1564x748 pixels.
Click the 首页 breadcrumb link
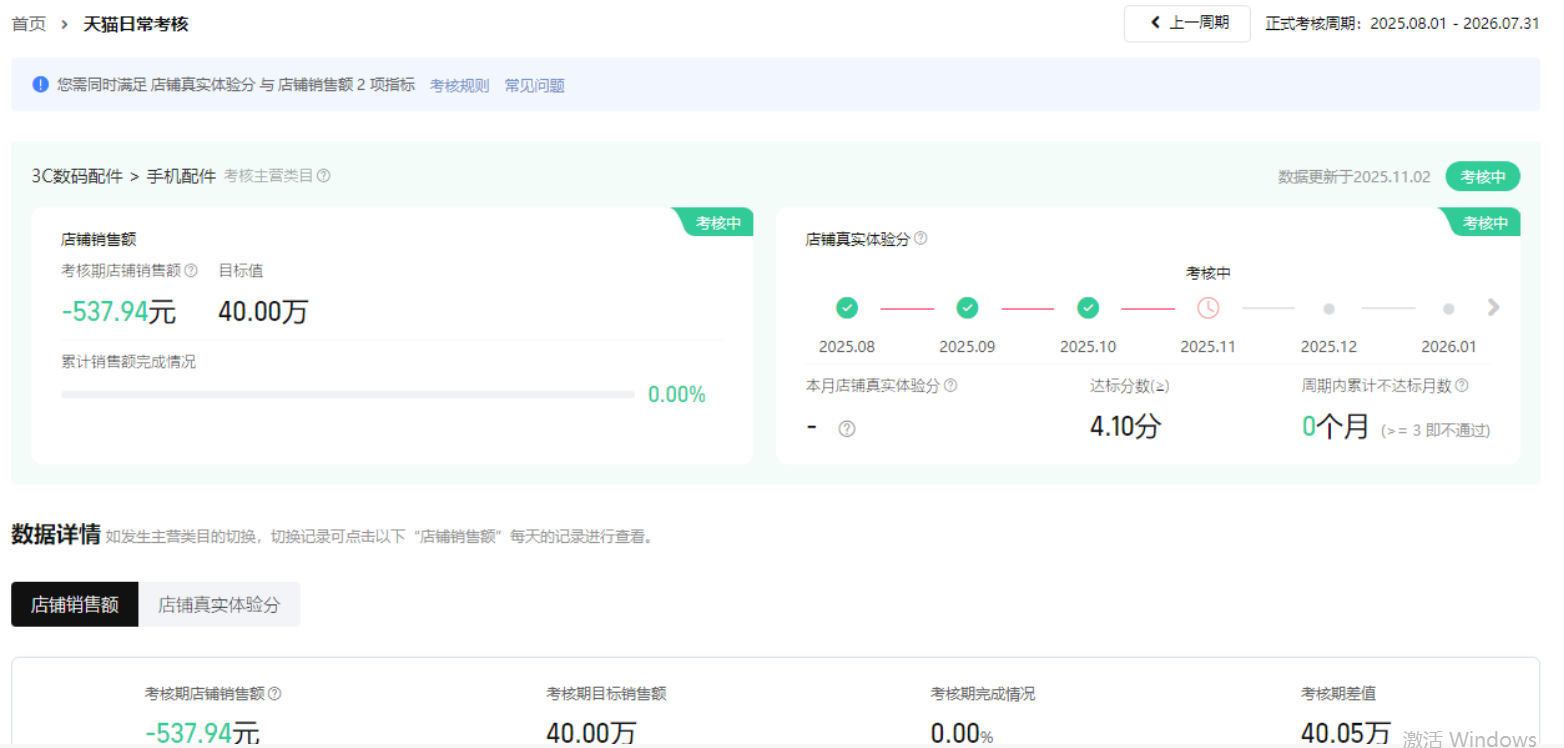point(28,24)
